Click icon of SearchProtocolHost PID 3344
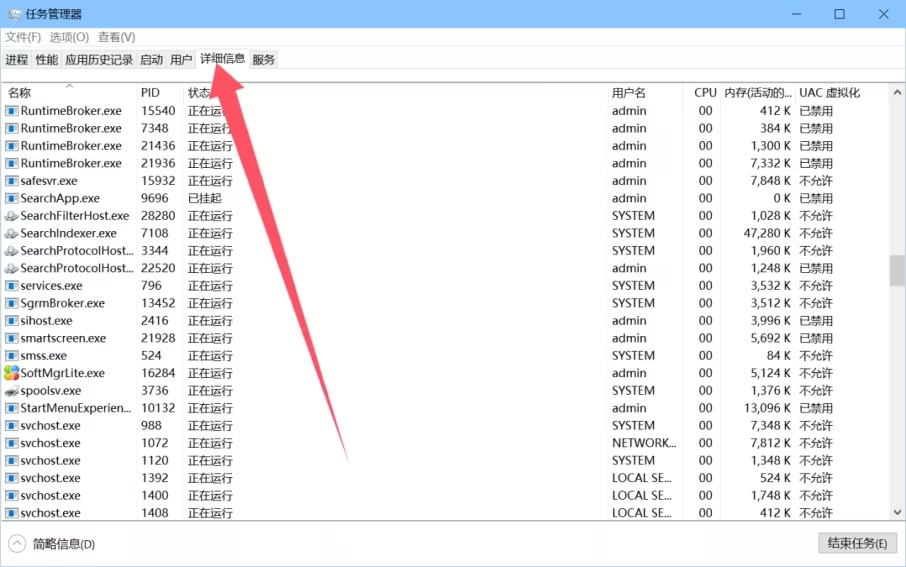 point(11,251)
